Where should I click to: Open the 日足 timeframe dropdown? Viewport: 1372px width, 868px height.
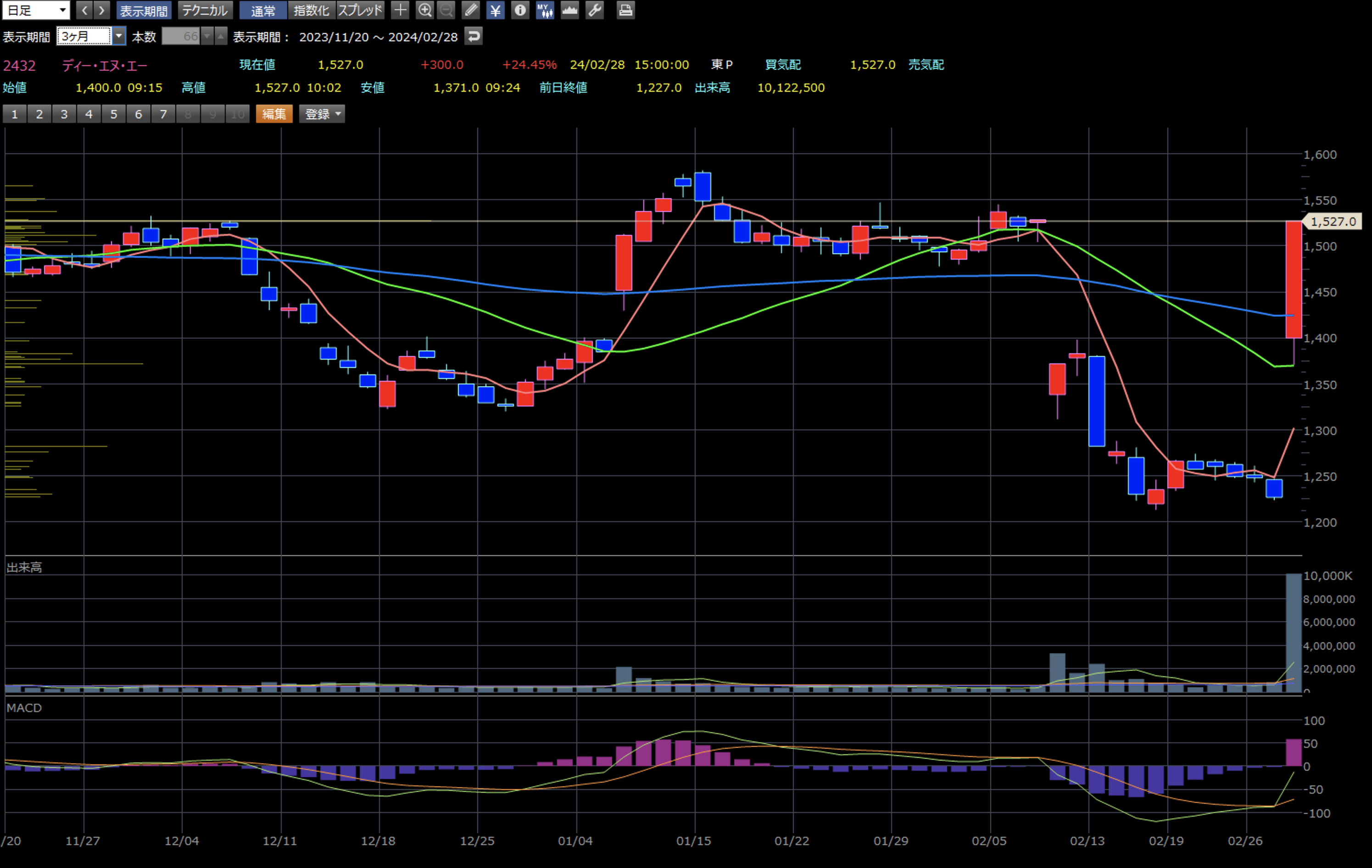36,10
